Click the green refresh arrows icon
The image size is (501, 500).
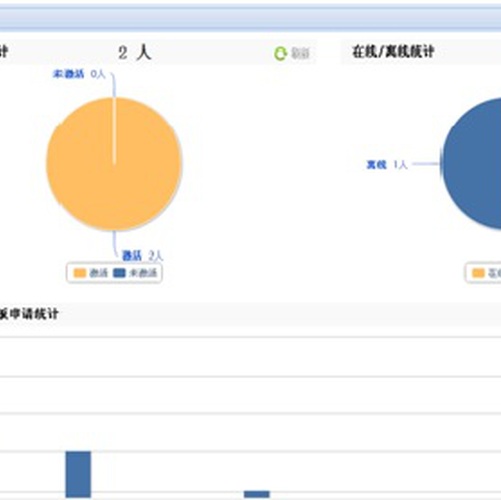(x=280, y=53)
